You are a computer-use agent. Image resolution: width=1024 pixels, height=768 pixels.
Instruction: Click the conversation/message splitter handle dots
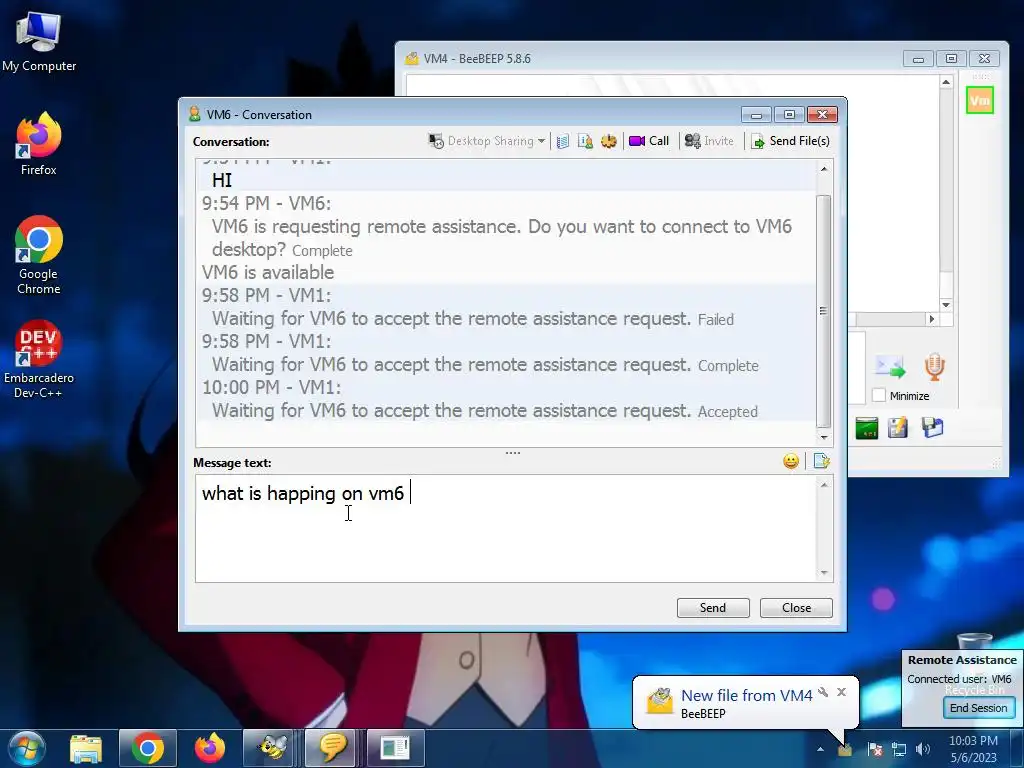pos(513,453)
